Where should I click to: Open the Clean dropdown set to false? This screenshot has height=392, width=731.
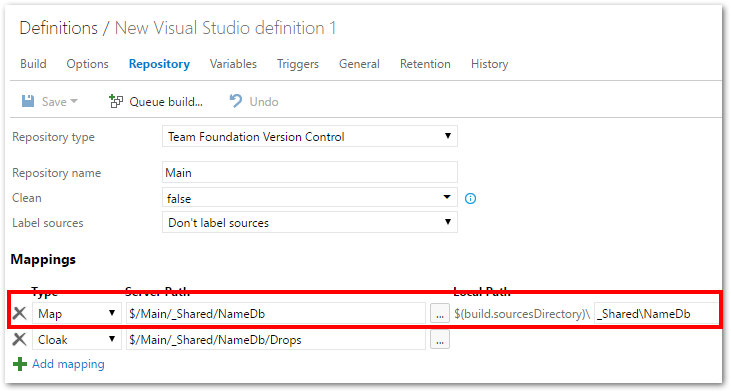310,198
